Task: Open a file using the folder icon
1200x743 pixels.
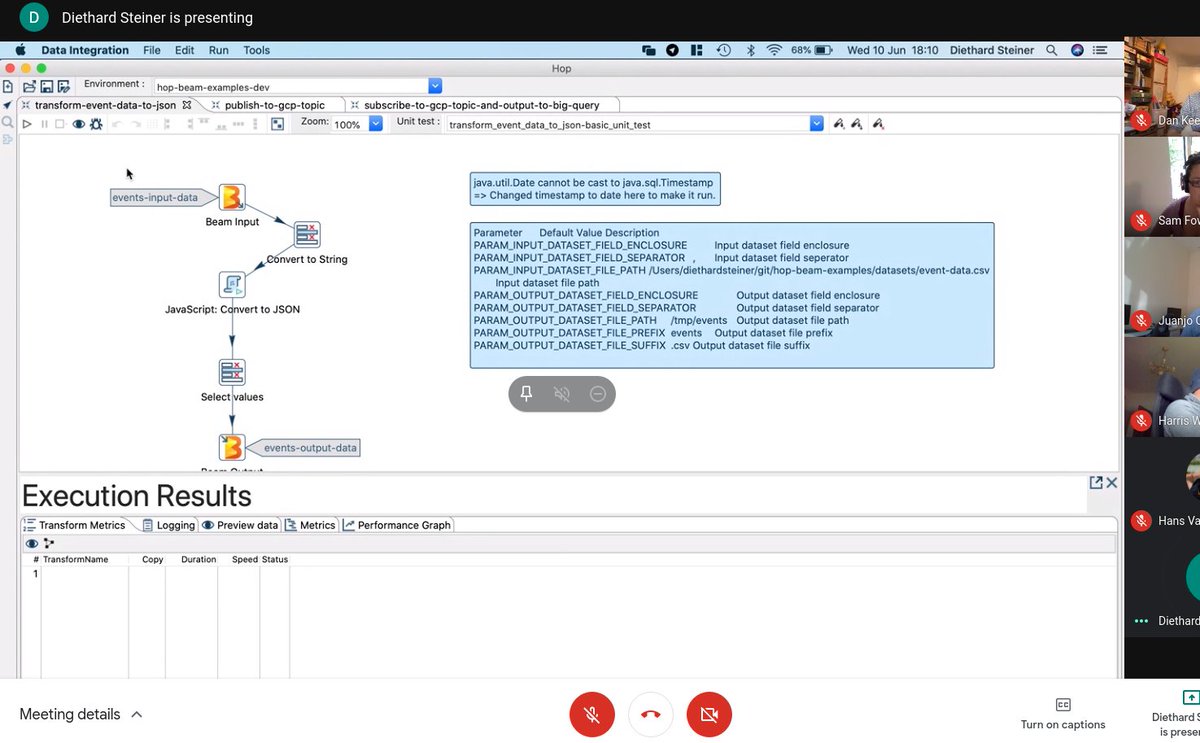Action: (29, 87)
